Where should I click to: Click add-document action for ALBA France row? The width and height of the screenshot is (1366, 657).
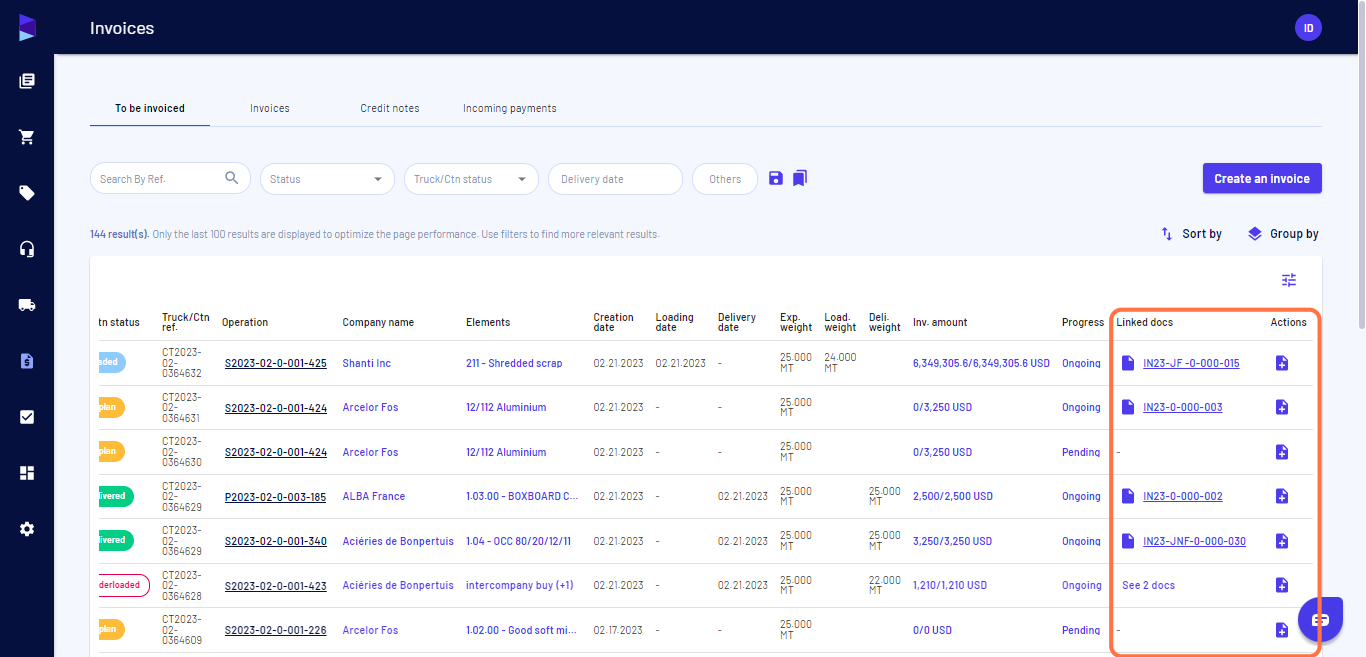(1282, 496)
